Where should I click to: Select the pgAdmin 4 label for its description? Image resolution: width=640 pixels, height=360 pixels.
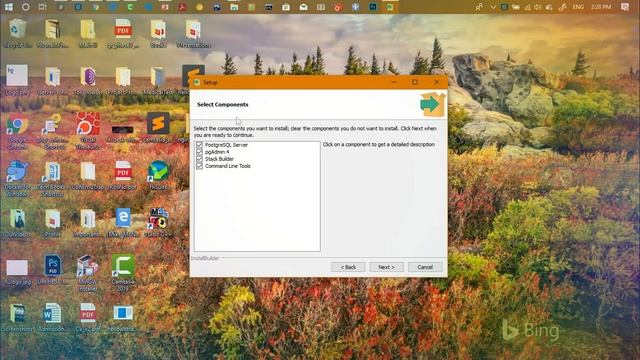click(217, 152)
